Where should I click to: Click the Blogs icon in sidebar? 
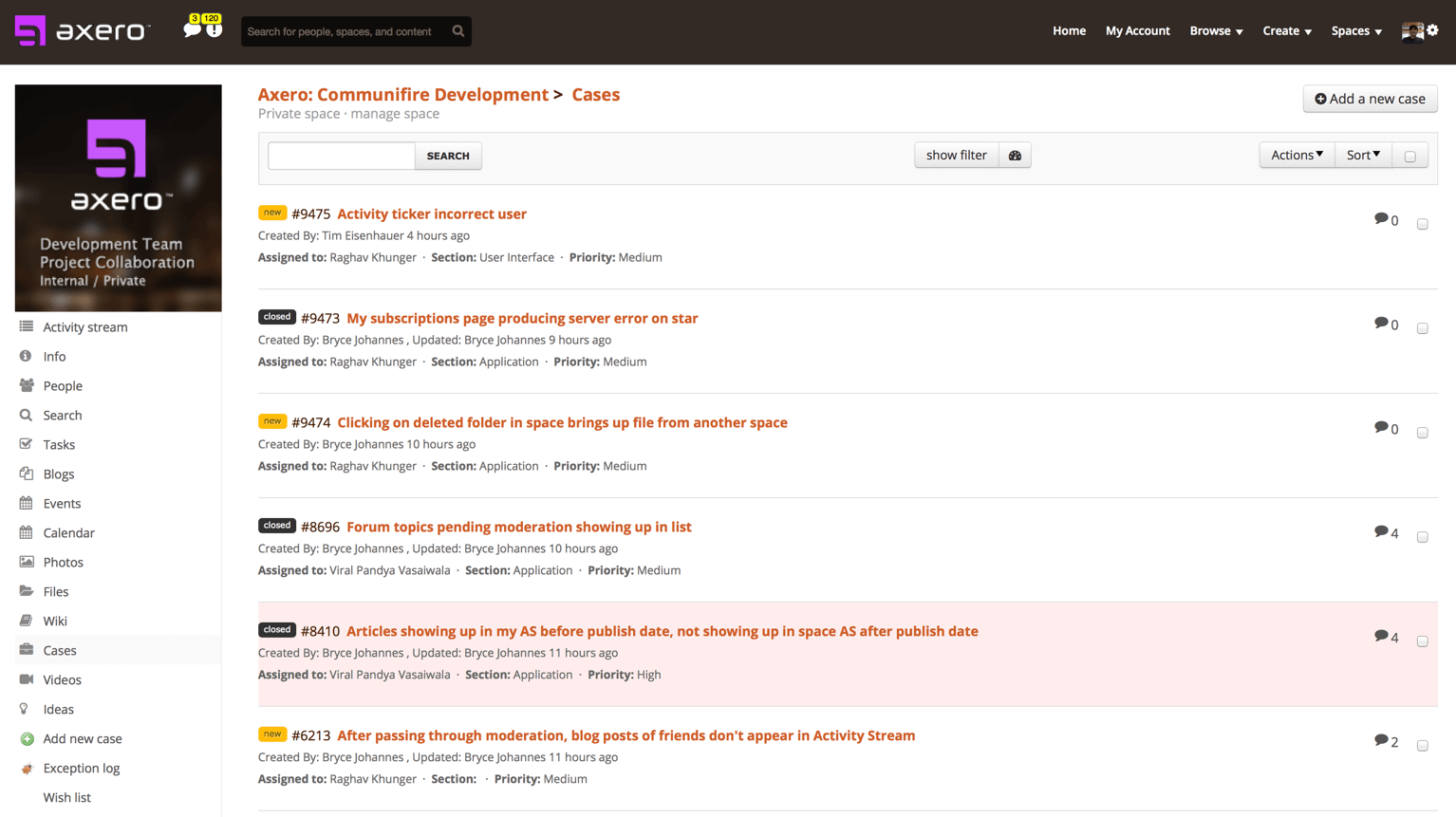27,473
